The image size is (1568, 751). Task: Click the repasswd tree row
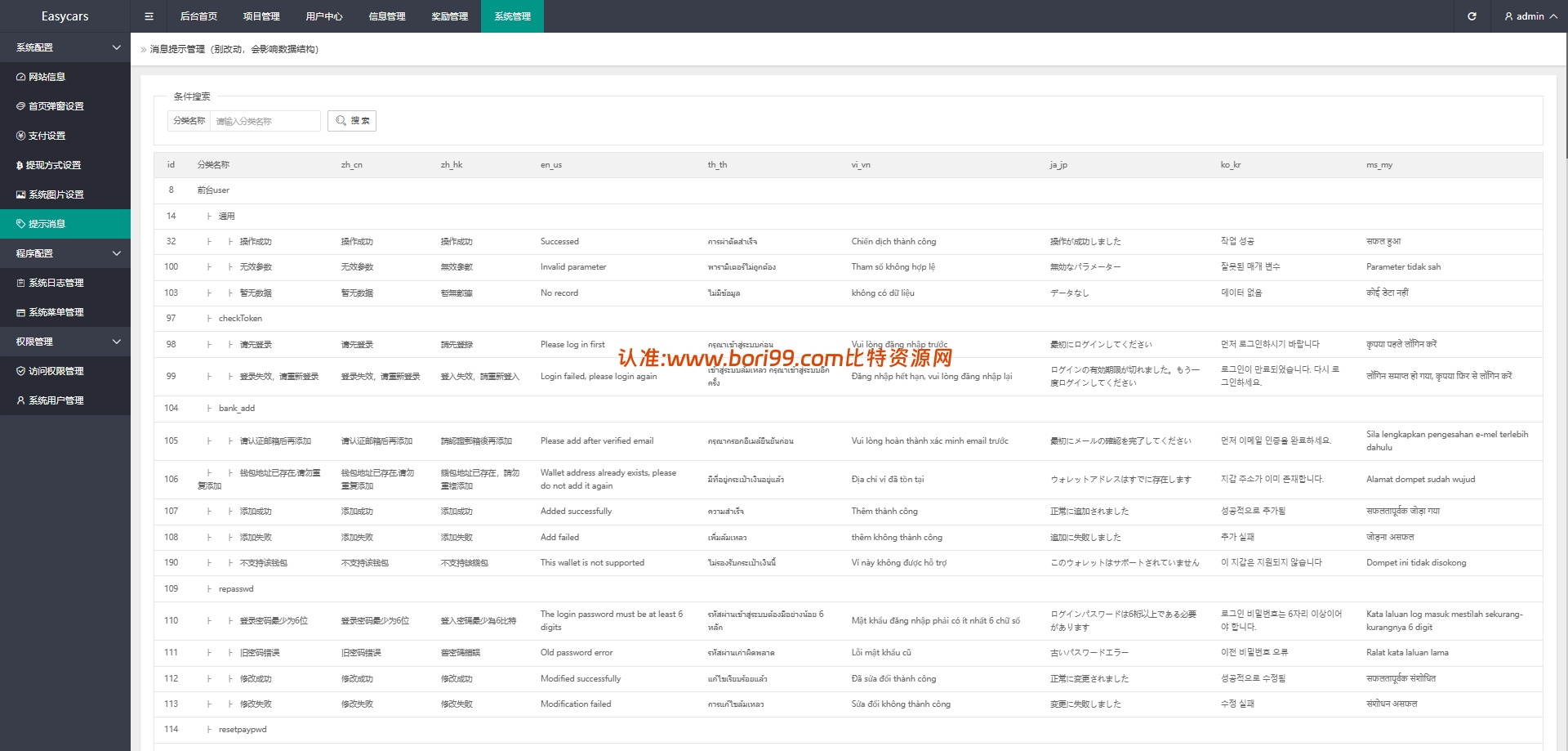pyautogui.click(x=849, y=588)
